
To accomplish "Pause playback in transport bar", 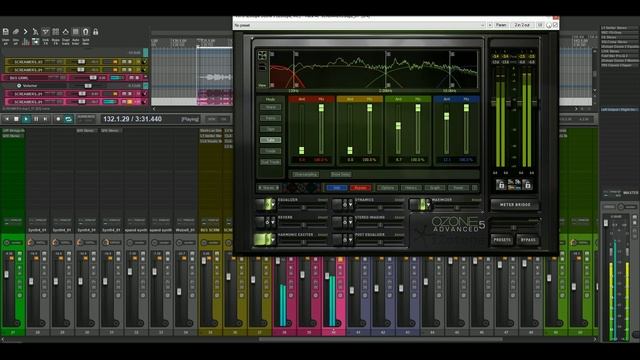I will click(x=36, y=119).
